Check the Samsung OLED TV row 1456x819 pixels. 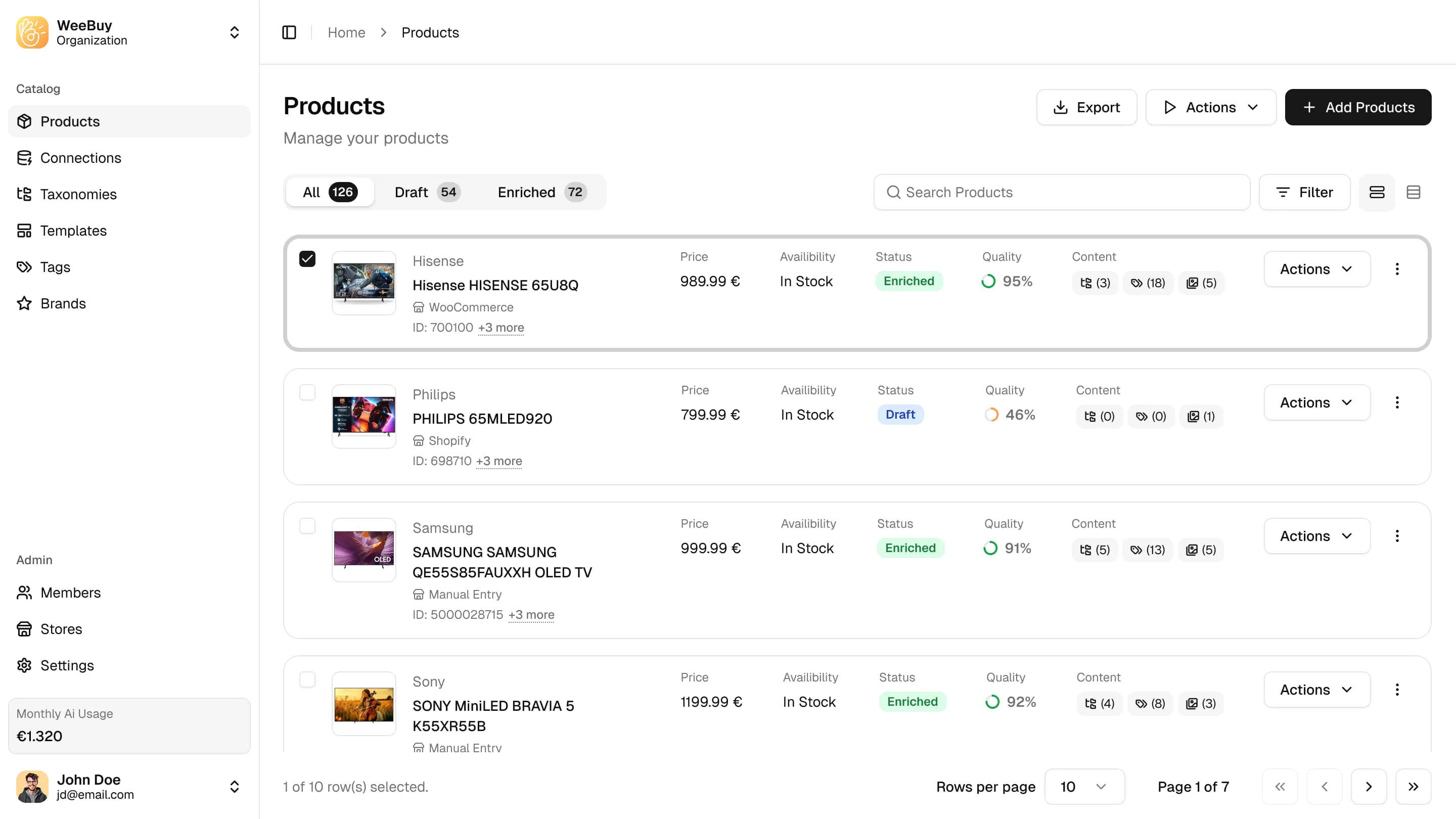(x=308, y=526)
